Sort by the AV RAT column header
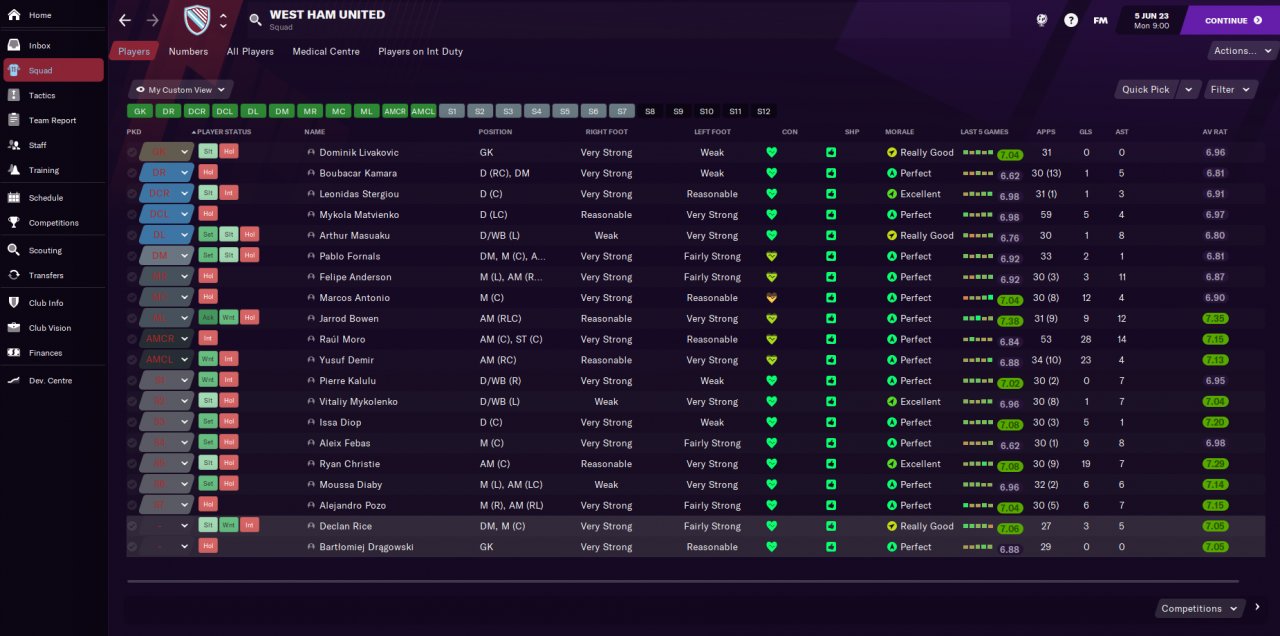 1214,132
